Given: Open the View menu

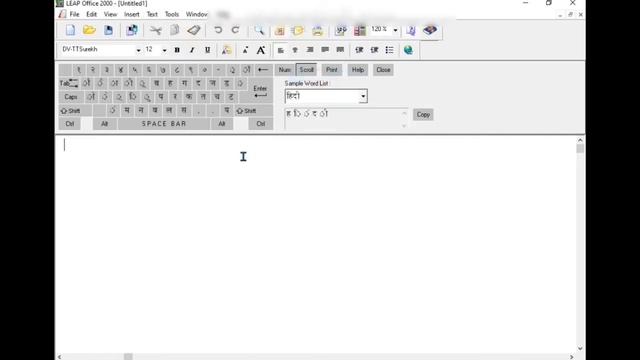Looking at the screenshot, I should pyautogui.click(x=110, y=14).
